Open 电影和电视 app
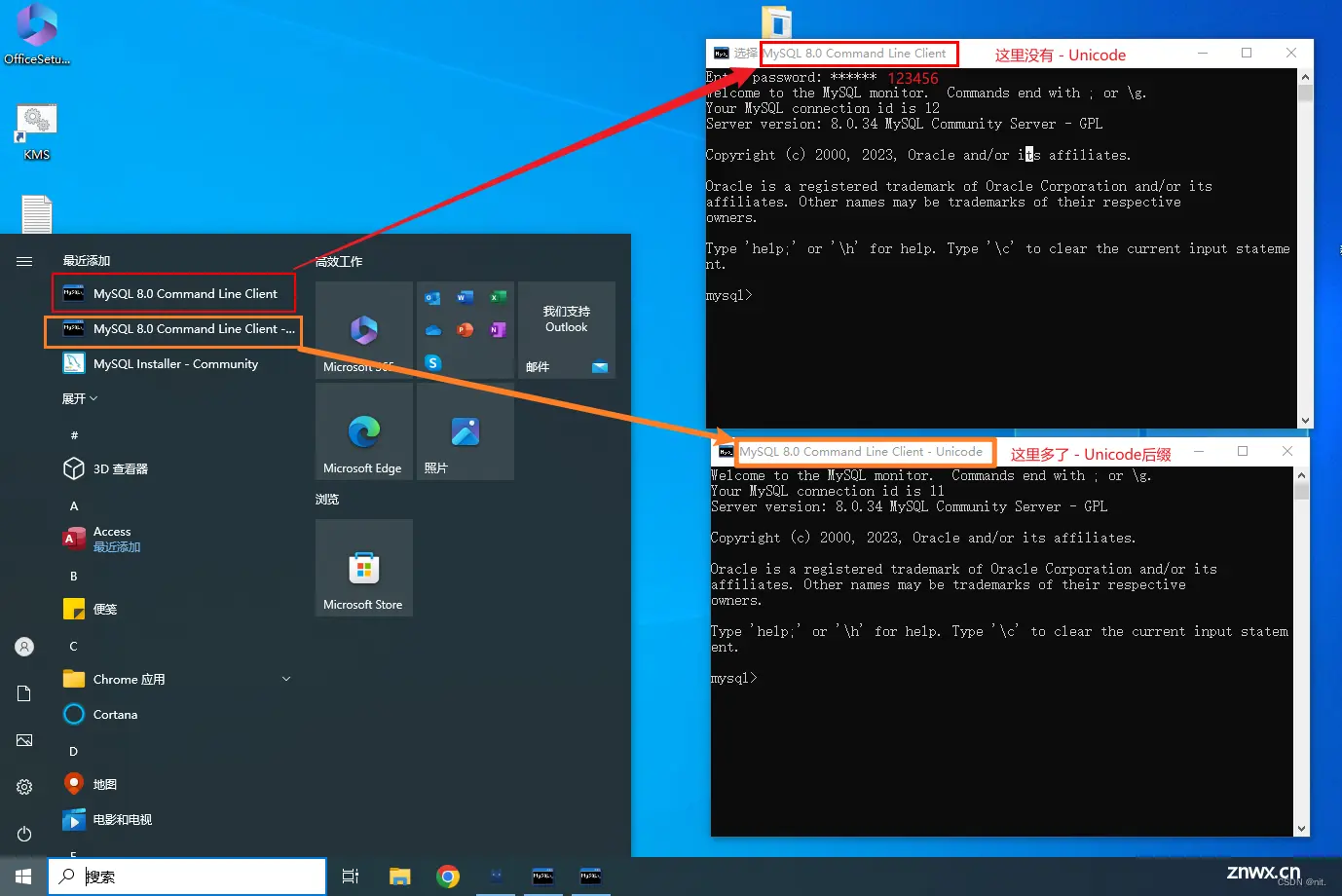This screenshot has height=896, width=1342. click(x=173, y=820)
